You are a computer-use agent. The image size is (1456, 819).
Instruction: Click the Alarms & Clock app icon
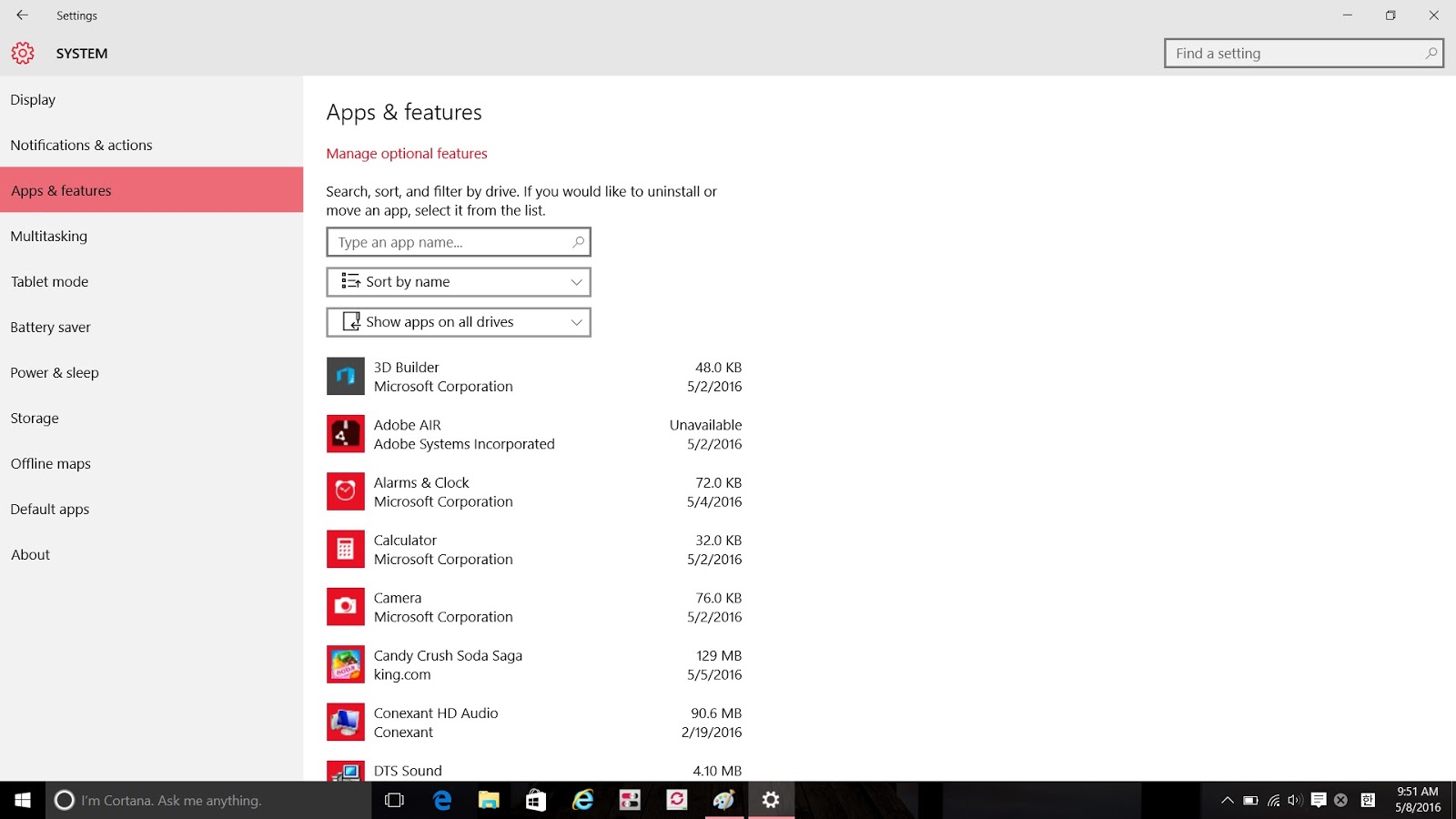click(x=346, y=491)
